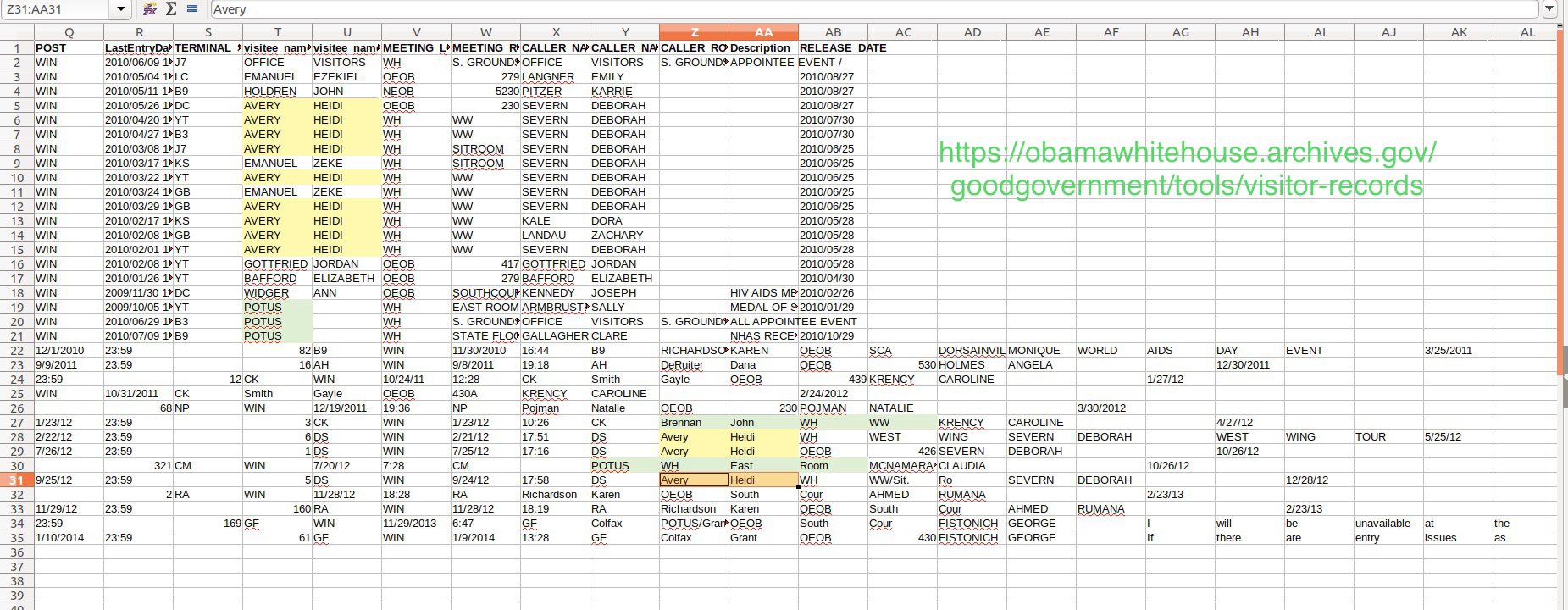Select column Q header
Image resolution: width=1568 pixels, height=610 pixels.
tap(69, 32)
